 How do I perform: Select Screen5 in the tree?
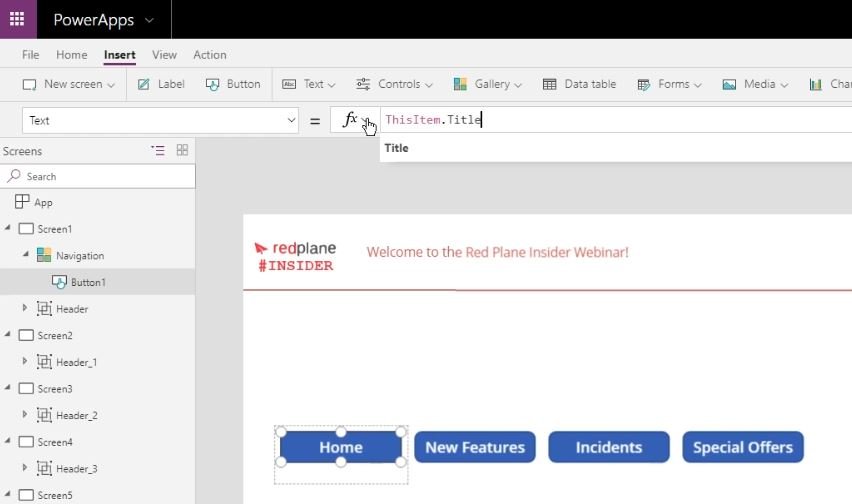(x=55, y=495)
